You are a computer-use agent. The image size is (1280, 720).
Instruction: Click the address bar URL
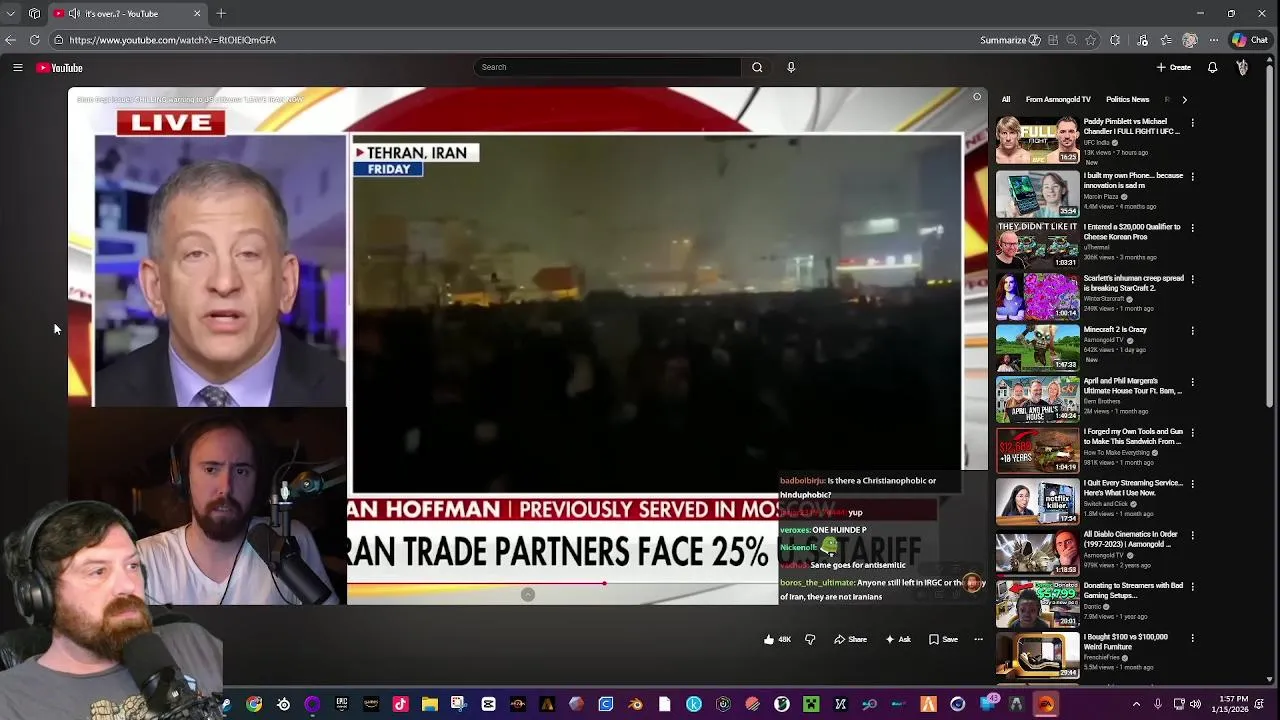(172, 40)
